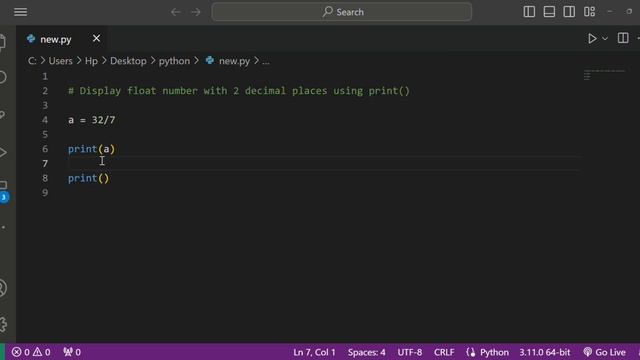This screenshot has width=640, height=360.
Task: Open the Explorer view in activity bar
Action: 2,42
